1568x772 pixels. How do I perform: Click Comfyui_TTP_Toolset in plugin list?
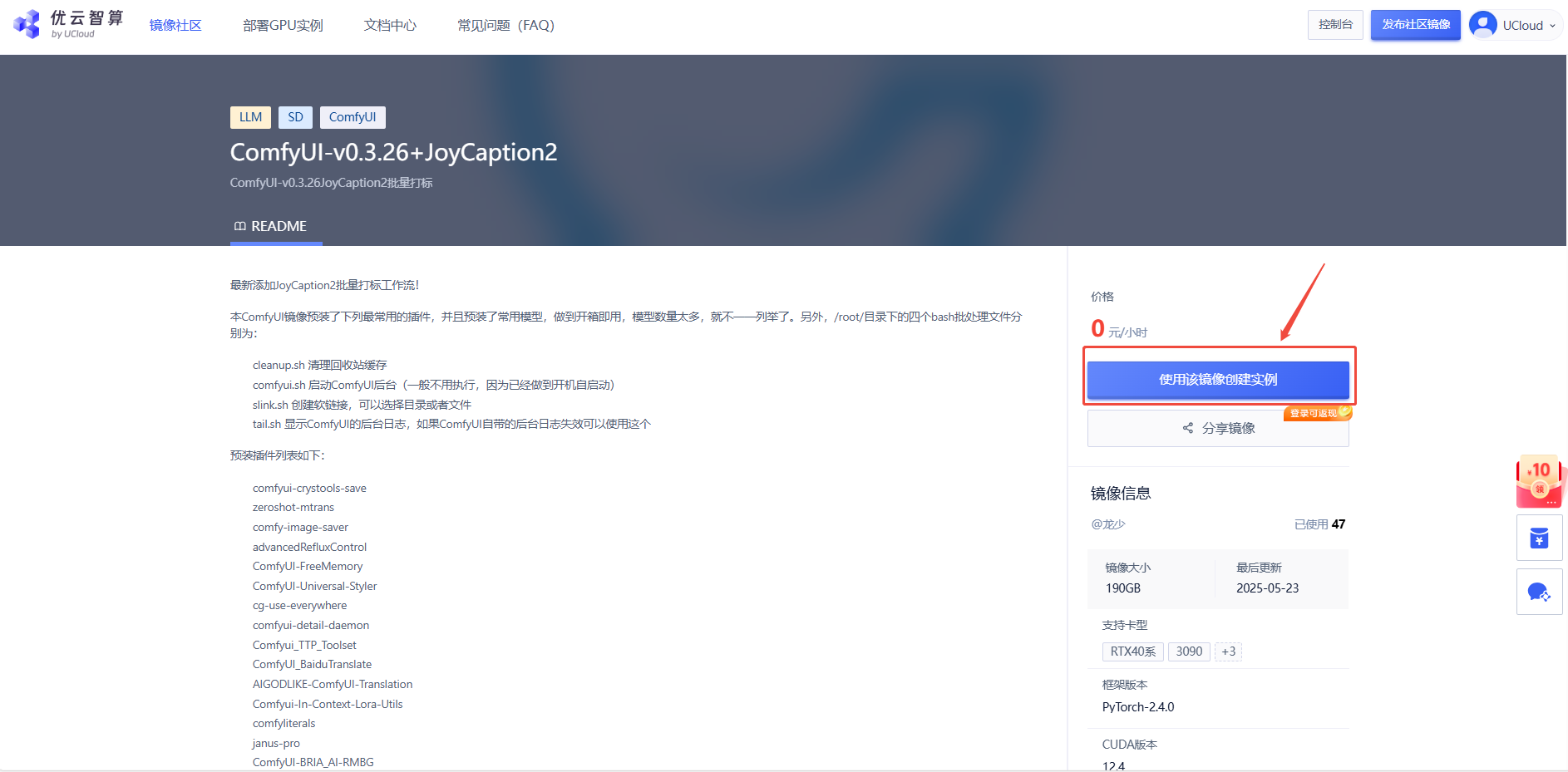(304, 645)
